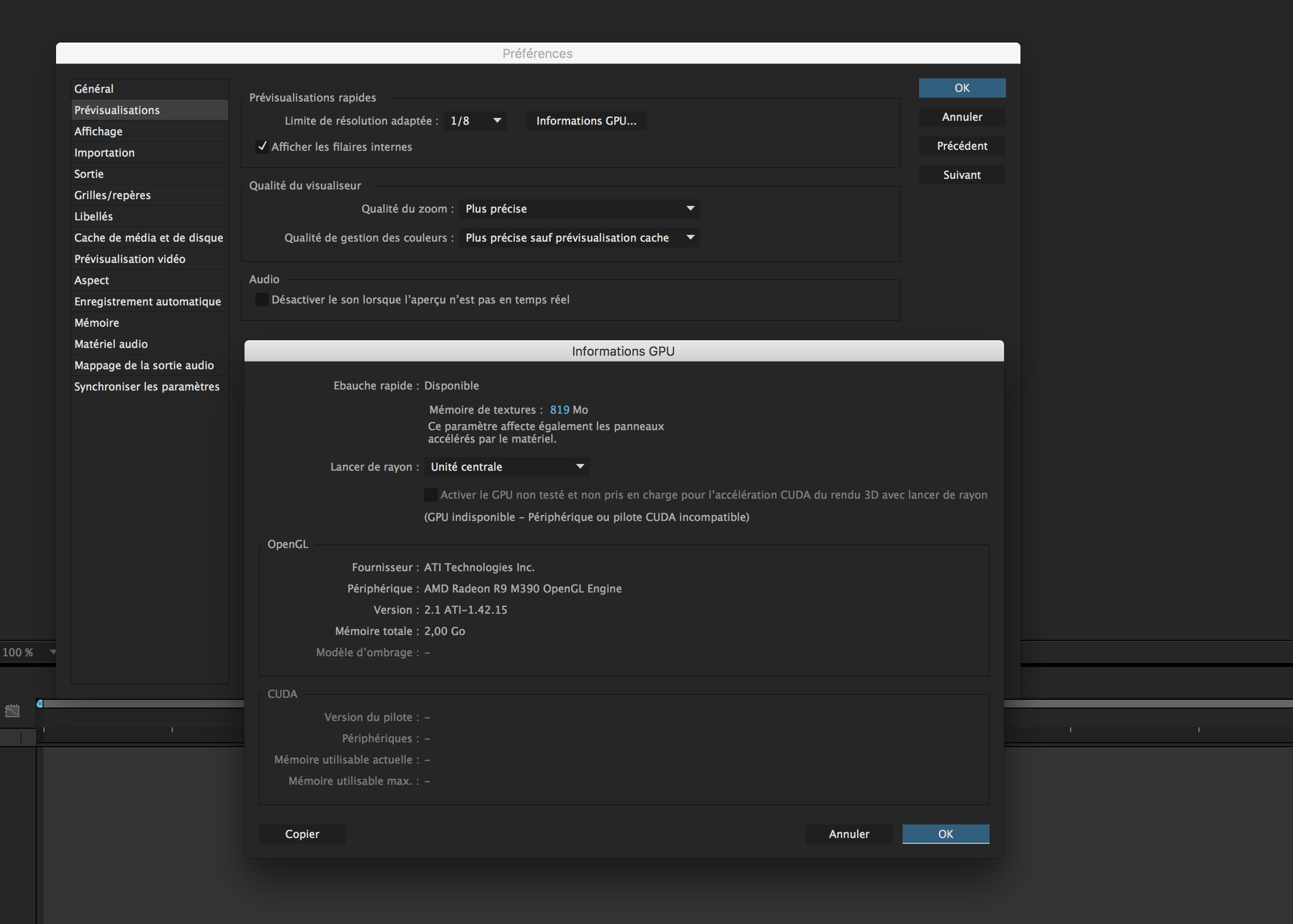Click Annuler in the GPU info dialog
1293x924 pixels.
coord(848,834)
